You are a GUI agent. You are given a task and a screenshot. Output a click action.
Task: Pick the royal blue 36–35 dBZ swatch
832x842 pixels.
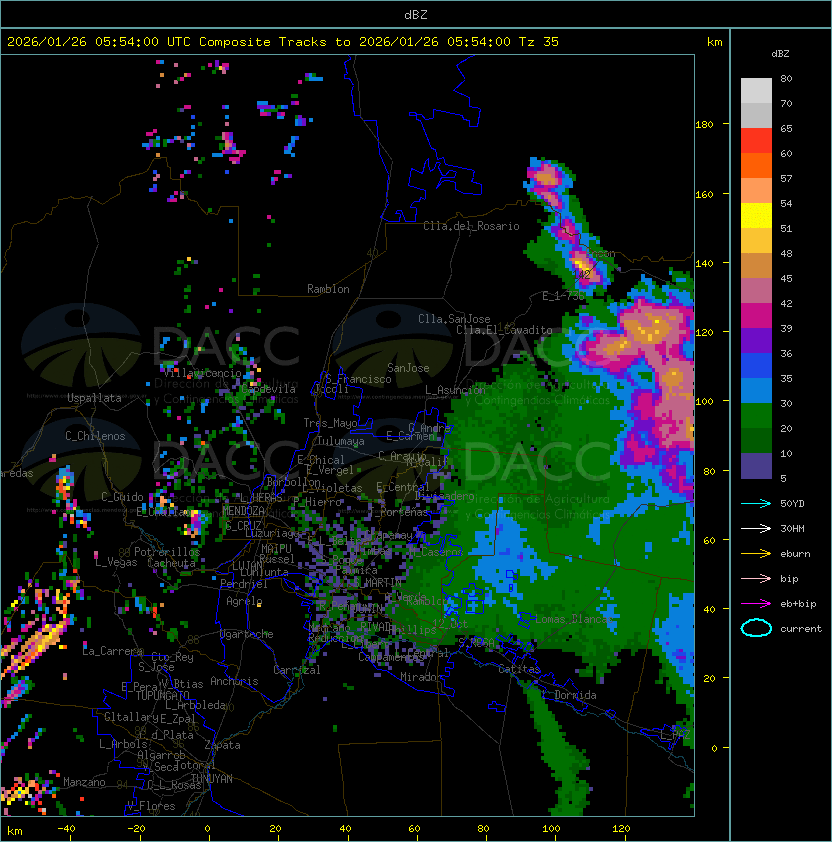click(x=756, y=365)
